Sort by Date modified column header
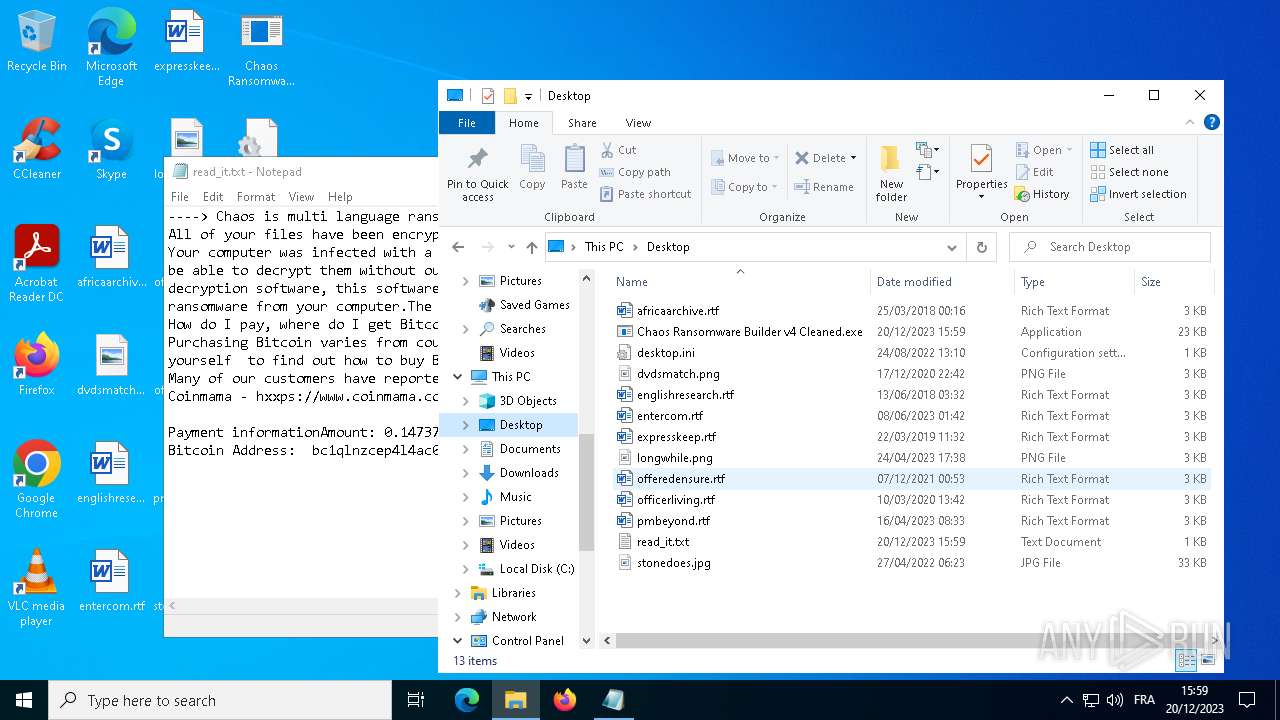 pyautogui.click(x=942, y=282)
